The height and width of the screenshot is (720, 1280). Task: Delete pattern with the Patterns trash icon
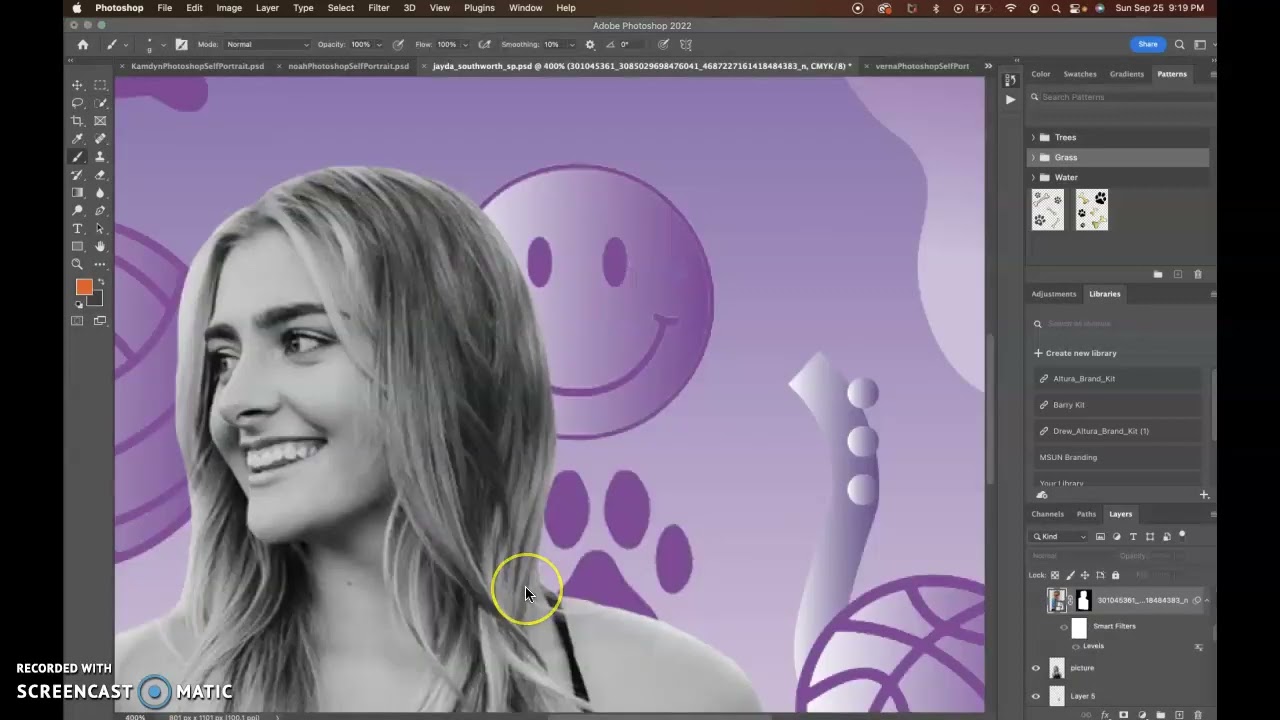pyautogui.click(x=1198, y=274)
